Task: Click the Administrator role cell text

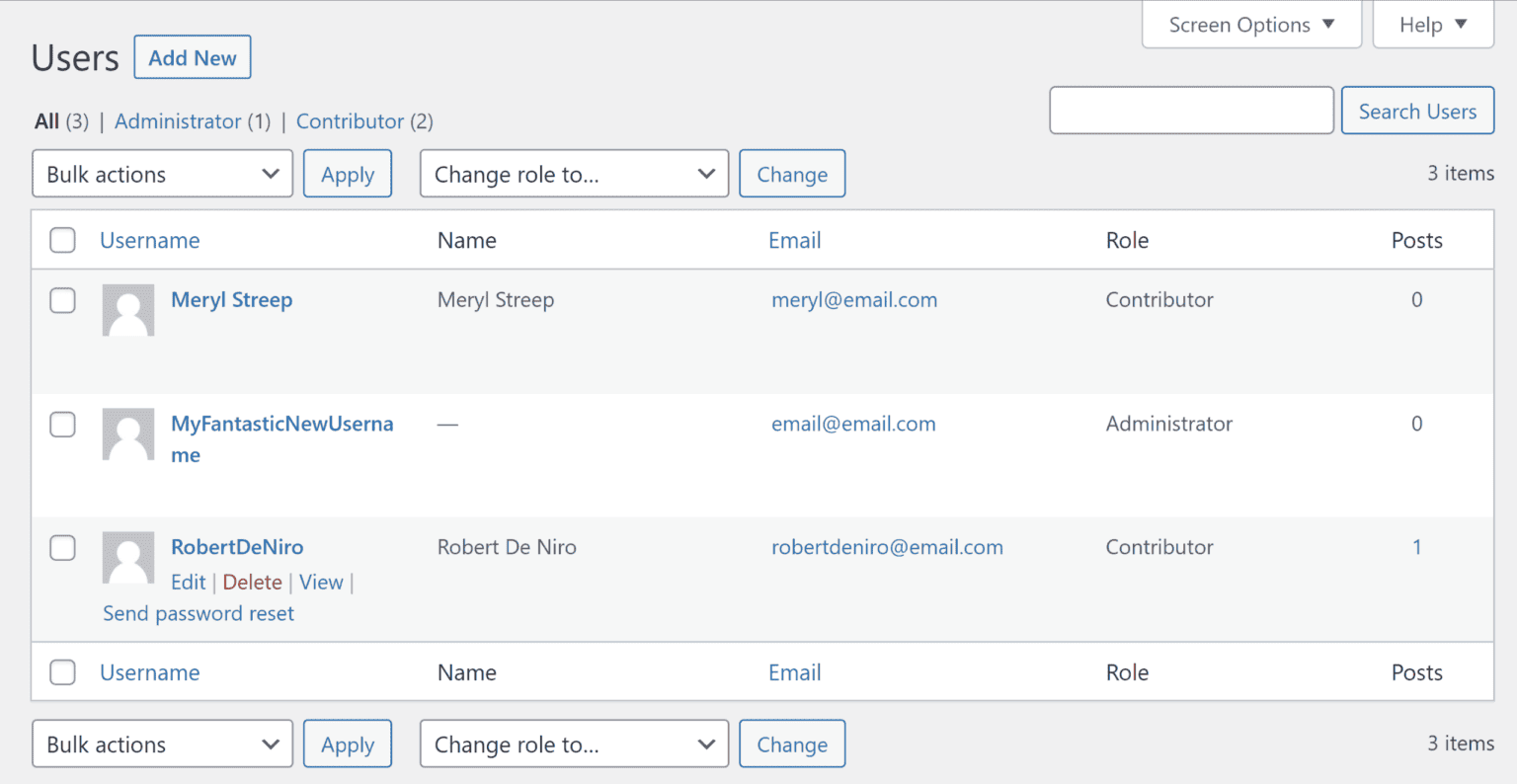Action: 1169,424
